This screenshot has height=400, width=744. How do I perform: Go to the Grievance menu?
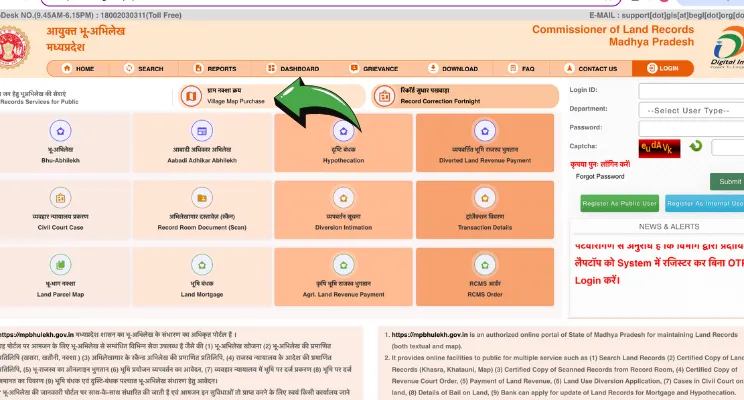(376, 68)
